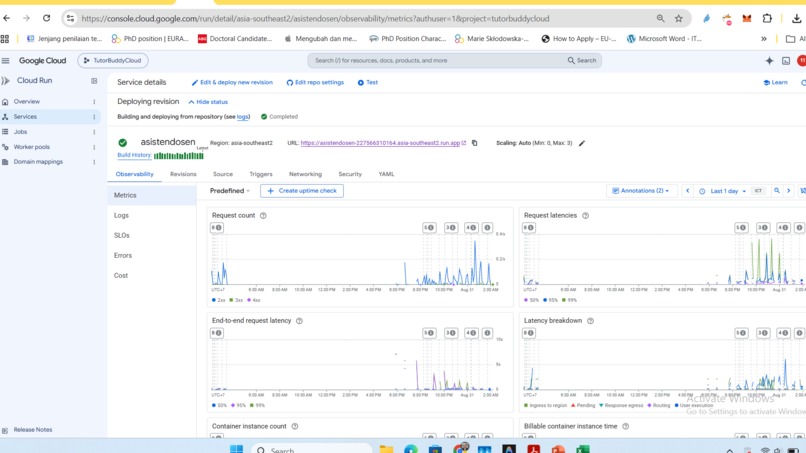Switch to the YAML tab
The height and width of the screenshot is (453, 806).
pyautogui.click(x=386, y=174)
